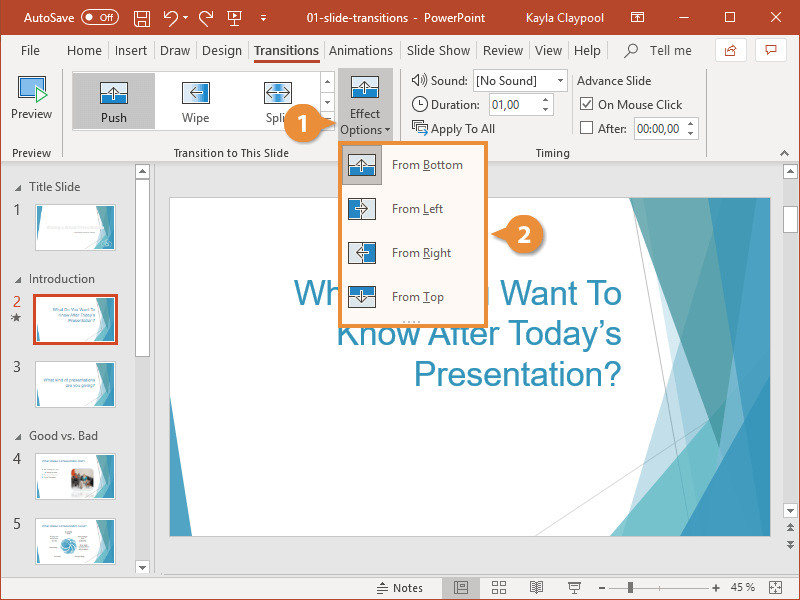
Task: Switch to Reading View icon in status bar
Action: [x=536, y=588]
